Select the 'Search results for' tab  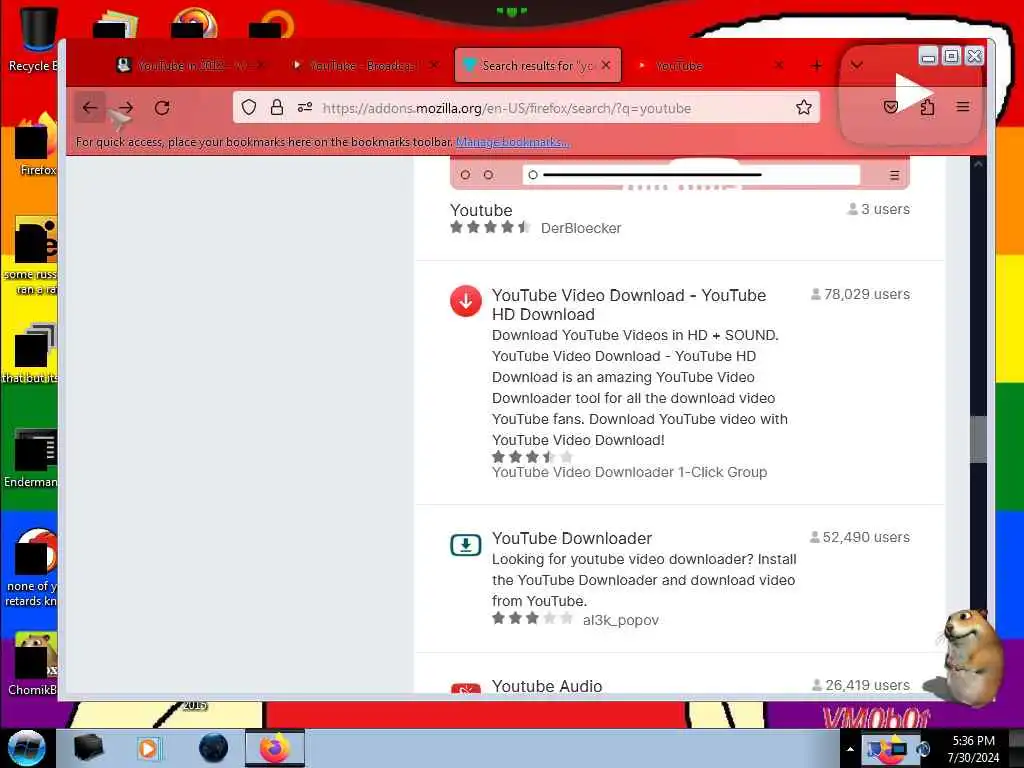tap(537, 65)
